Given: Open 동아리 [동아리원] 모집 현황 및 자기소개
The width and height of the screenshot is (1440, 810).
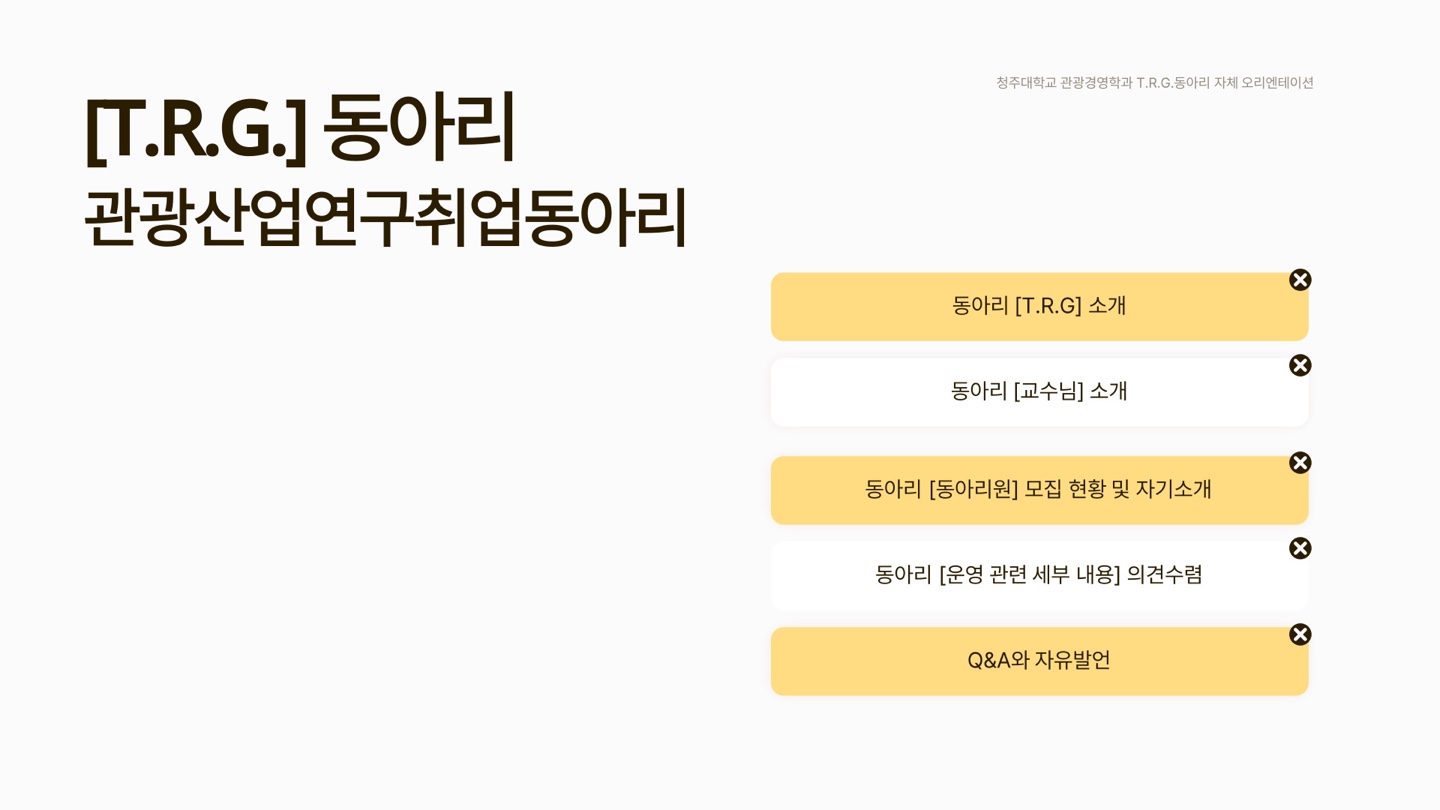Looking at the screenshot, I should coord(1039,490).
